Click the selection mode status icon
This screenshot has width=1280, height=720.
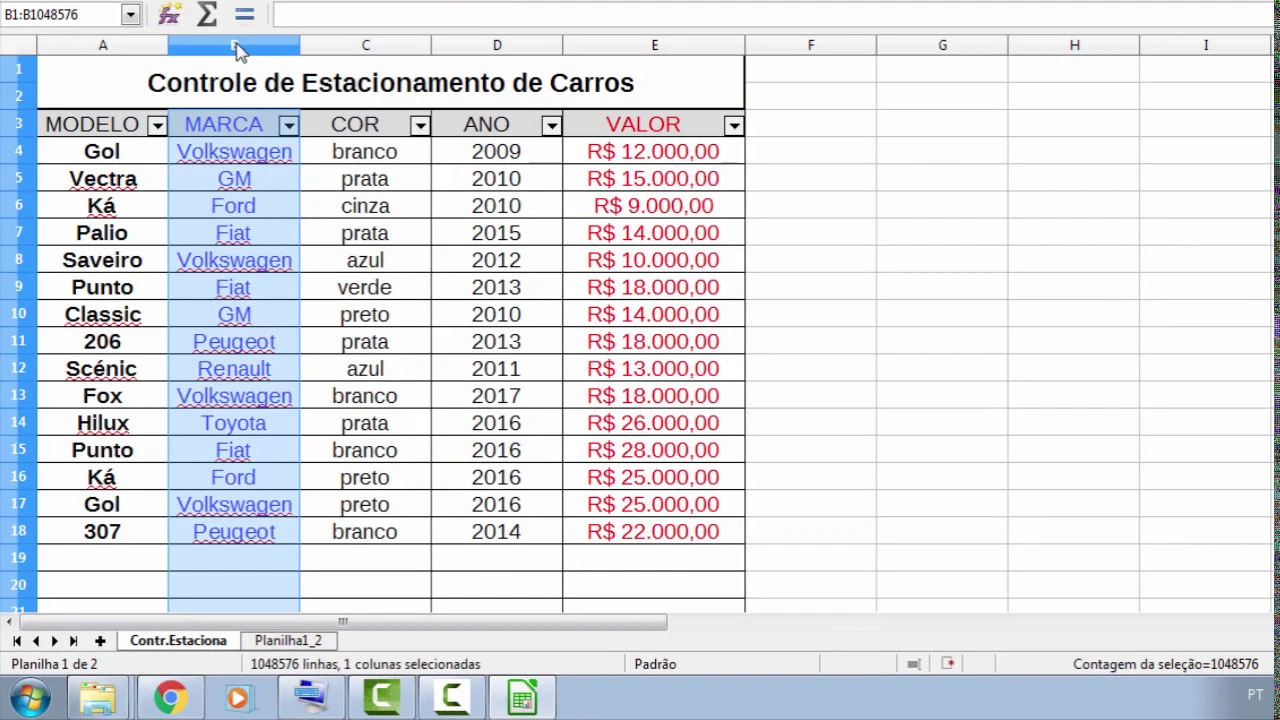coord(914,664)
